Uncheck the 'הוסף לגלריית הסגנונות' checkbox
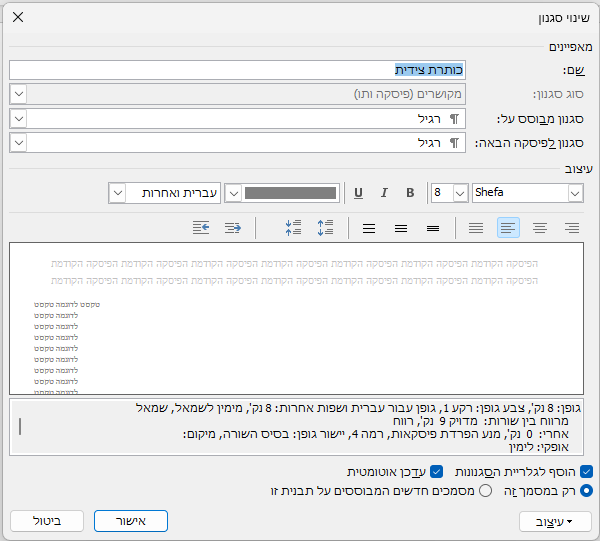Screen dimensions: 600x541 (x=586, y=471)
